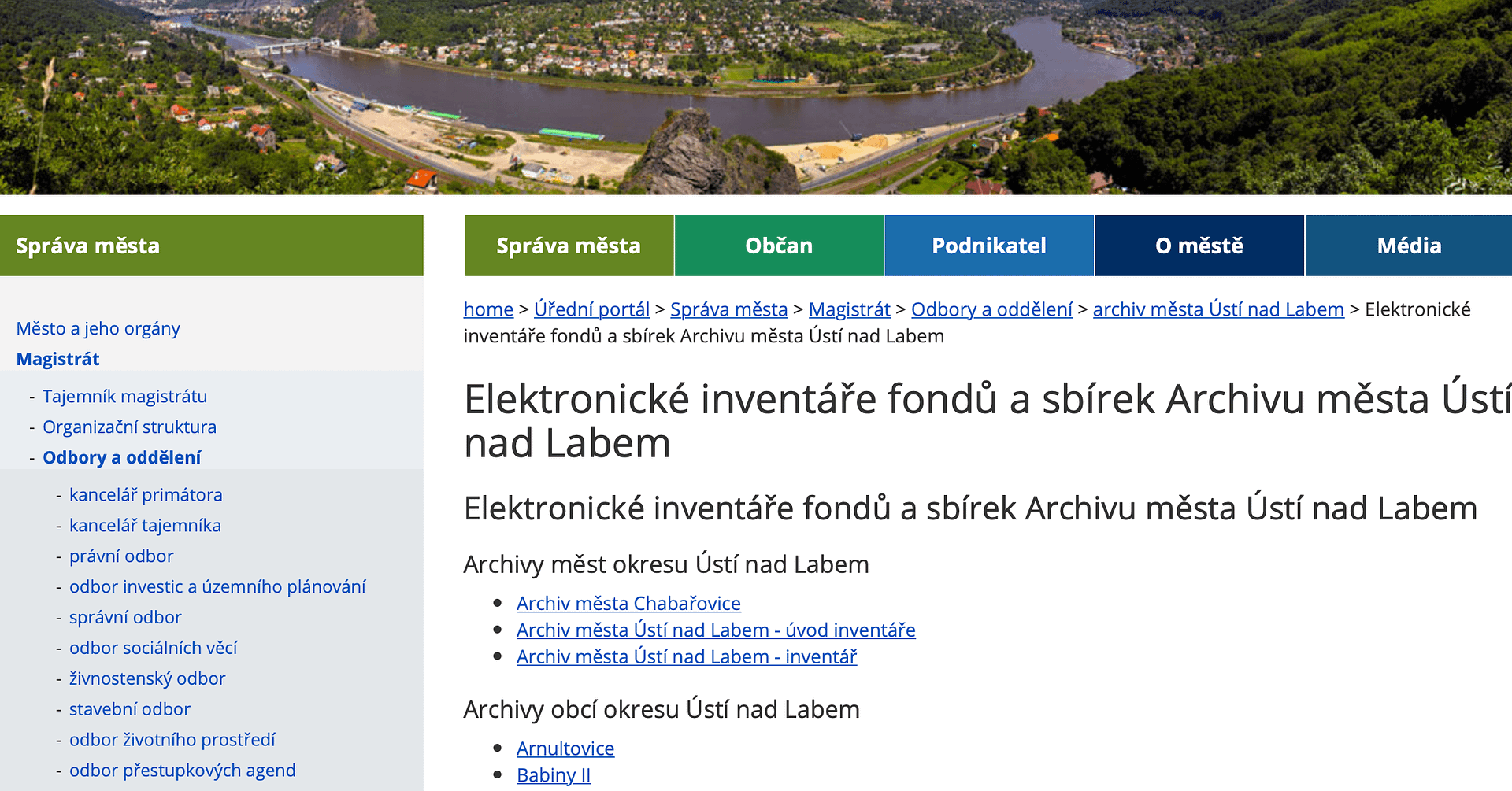
Task: Open Archiv města Chabařovice link
Action: 628,604
